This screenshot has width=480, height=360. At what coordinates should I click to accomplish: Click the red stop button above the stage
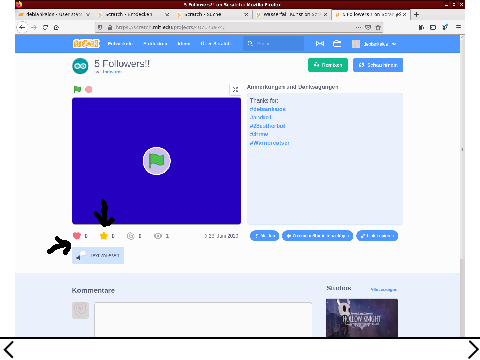[x=89, y=89]
